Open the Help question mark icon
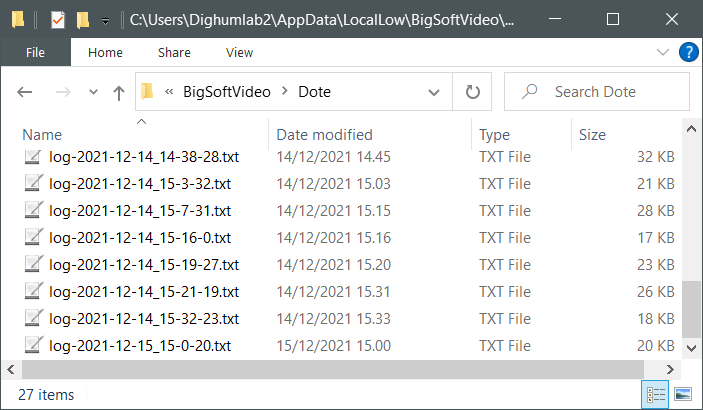 [688, 52]
